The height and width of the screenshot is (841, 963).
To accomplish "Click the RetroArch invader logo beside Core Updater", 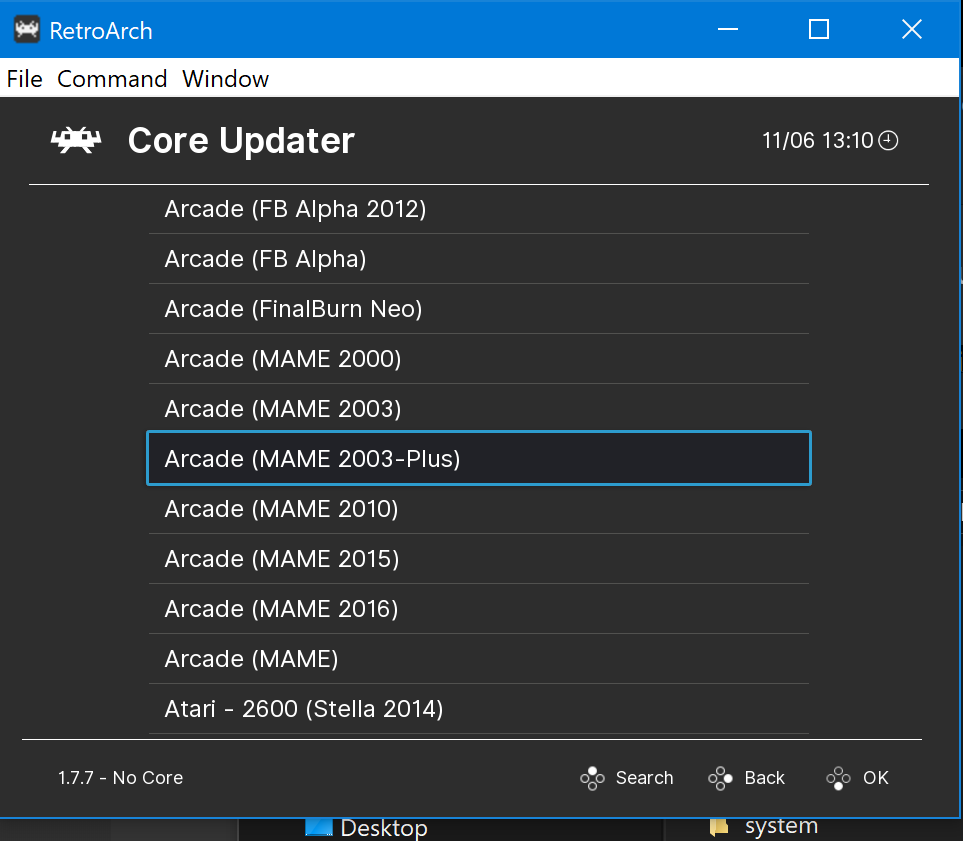I will pos(76,140).
